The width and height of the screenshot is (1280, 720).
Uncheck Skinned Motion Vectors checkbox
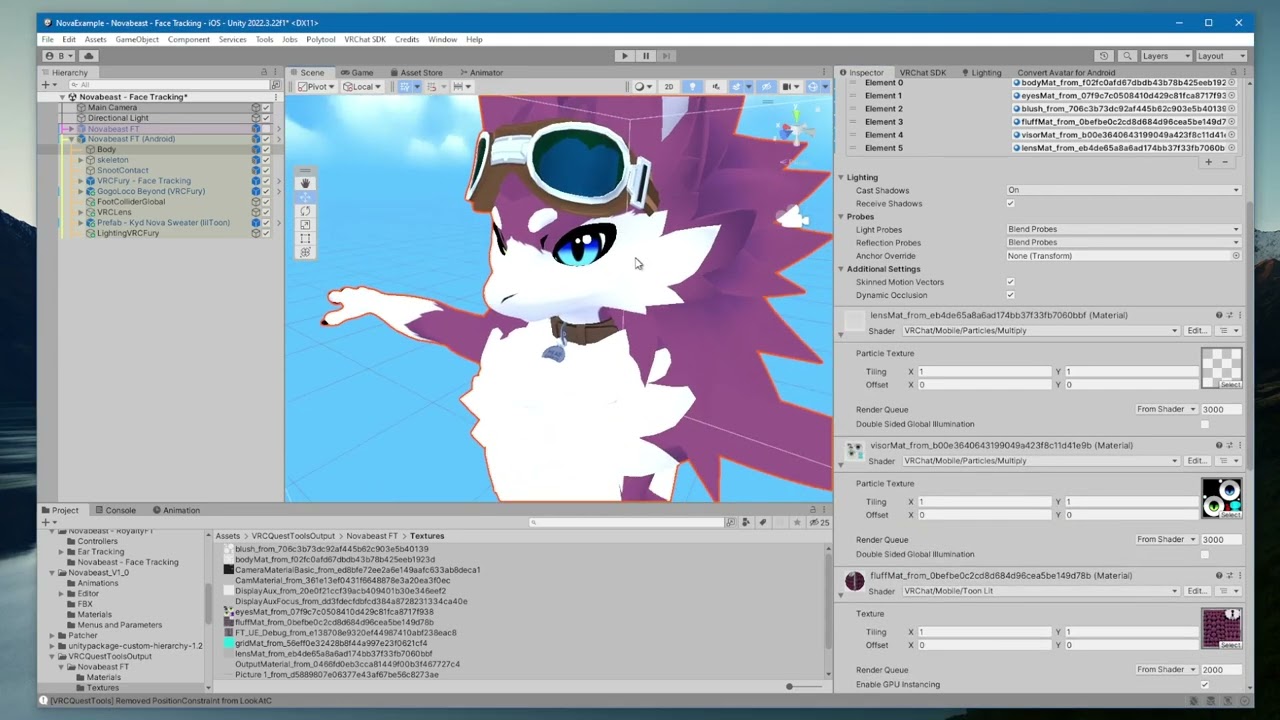click(1010, 282)
